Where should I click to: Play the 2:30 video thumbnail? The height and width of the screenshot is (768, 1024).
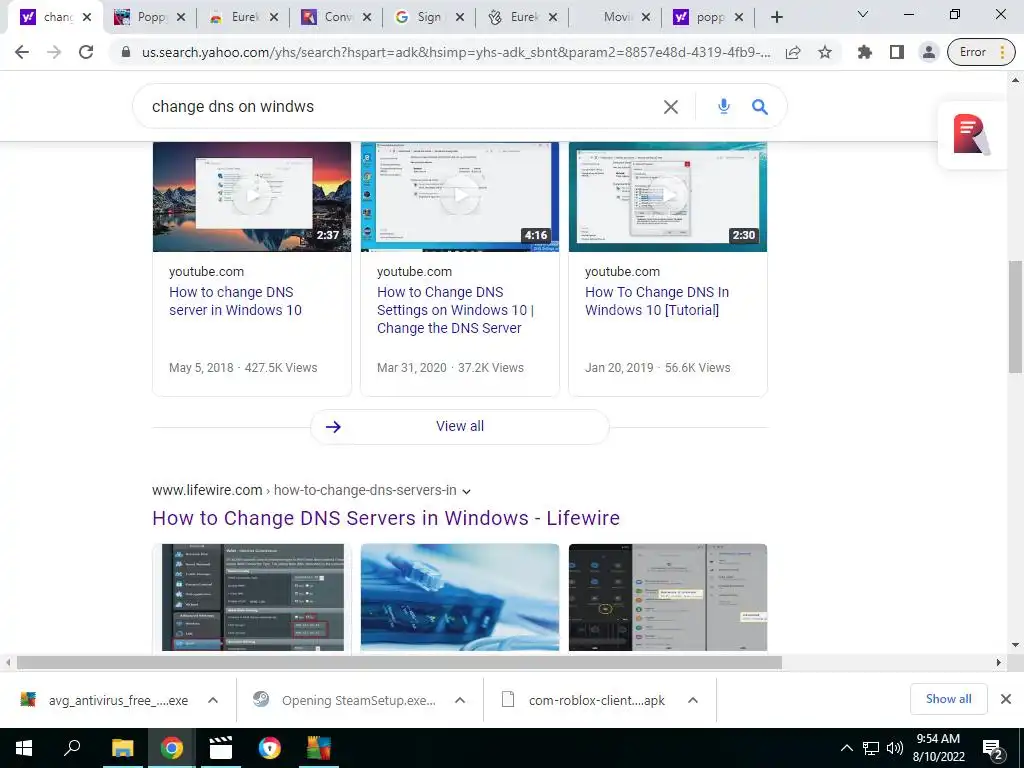667,197
